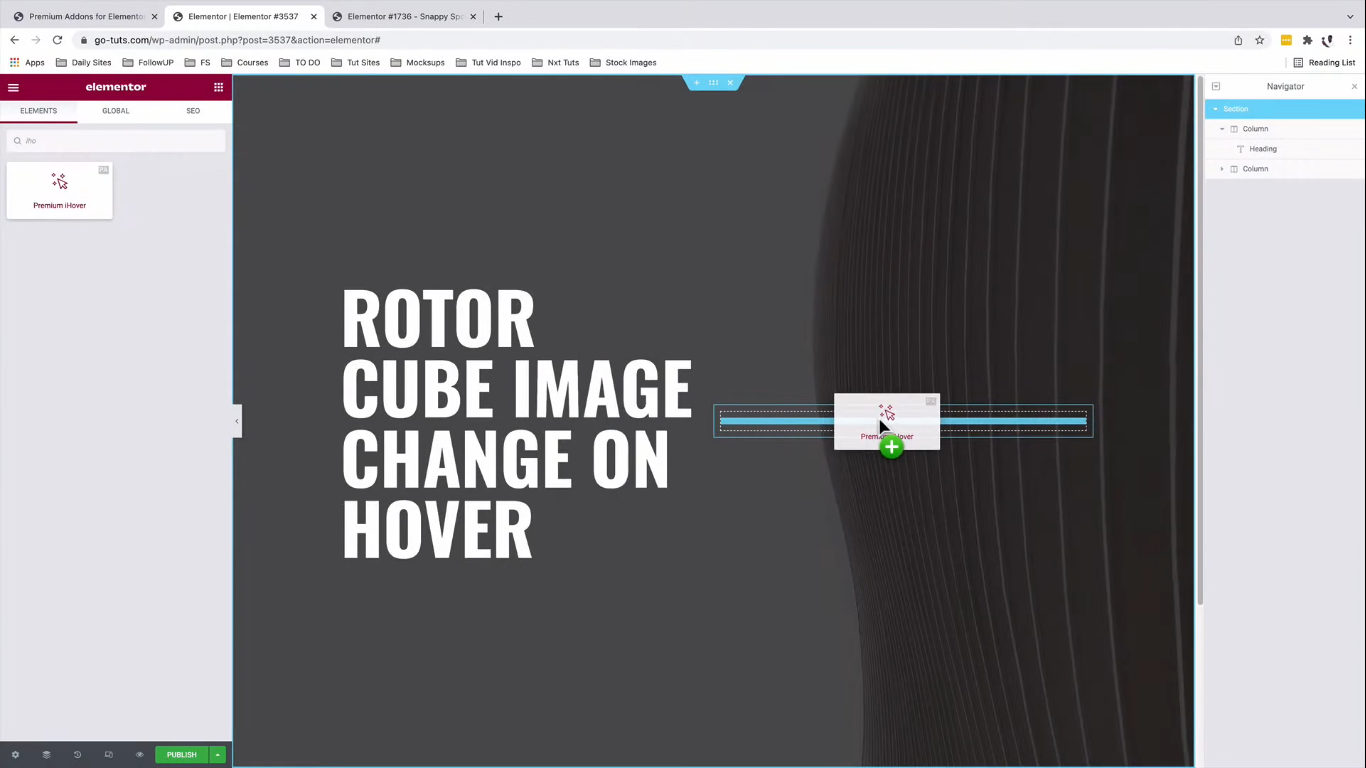Select the ROTOR CUBE IMAGE heading on canvas
The height and width of the screenshot is (768, 1366).
tap(516, 423)
